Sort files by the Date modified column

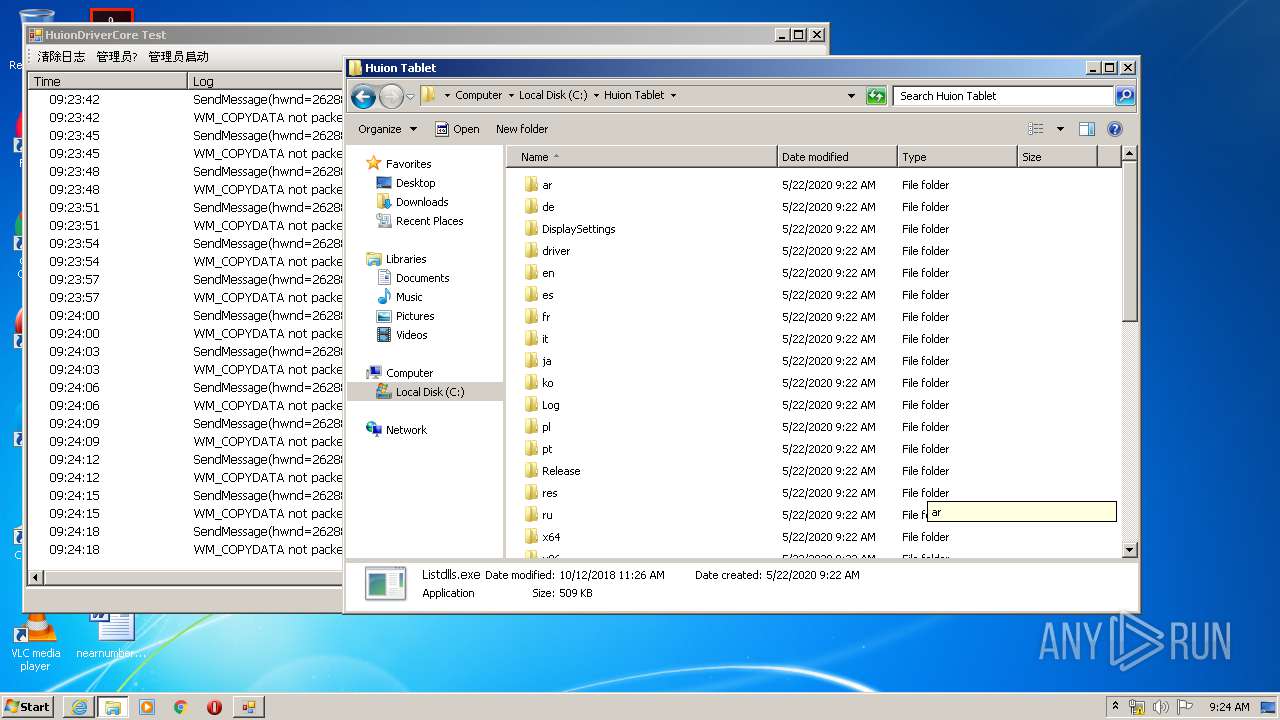837,157
